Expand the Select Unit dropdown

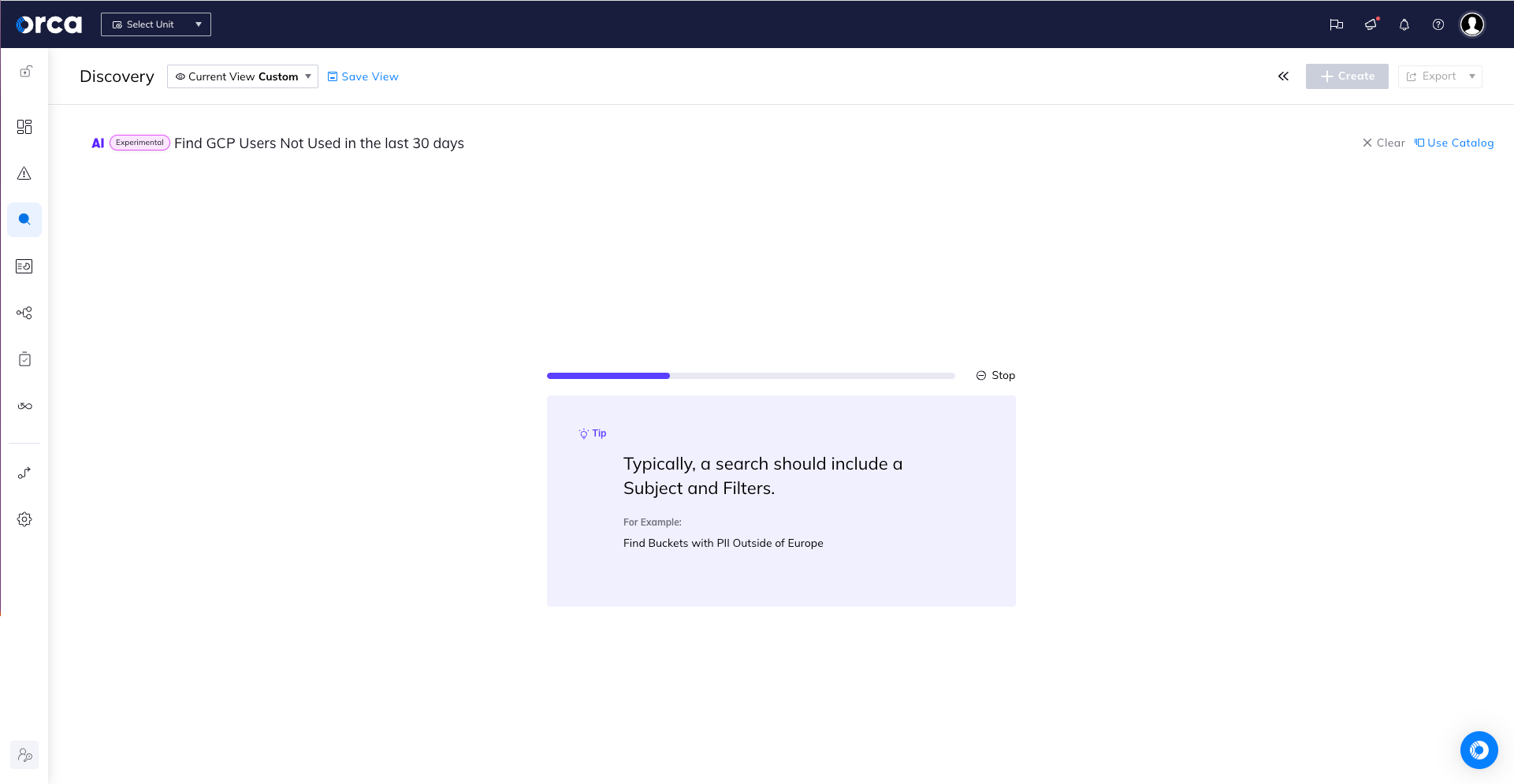tap(156, 24)
